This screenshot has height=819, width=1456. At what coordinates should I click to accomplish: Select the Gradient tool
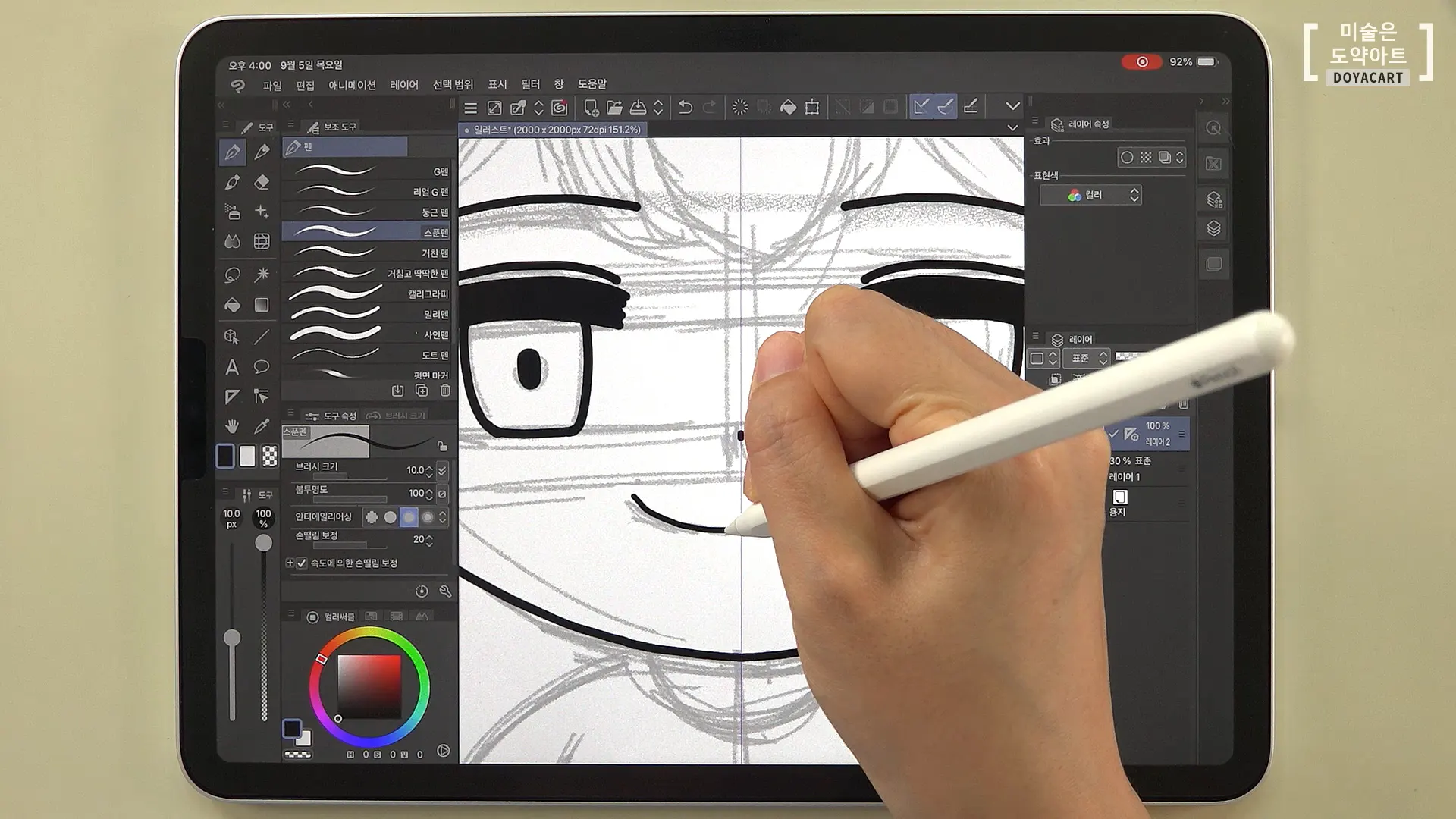(262, 305)
